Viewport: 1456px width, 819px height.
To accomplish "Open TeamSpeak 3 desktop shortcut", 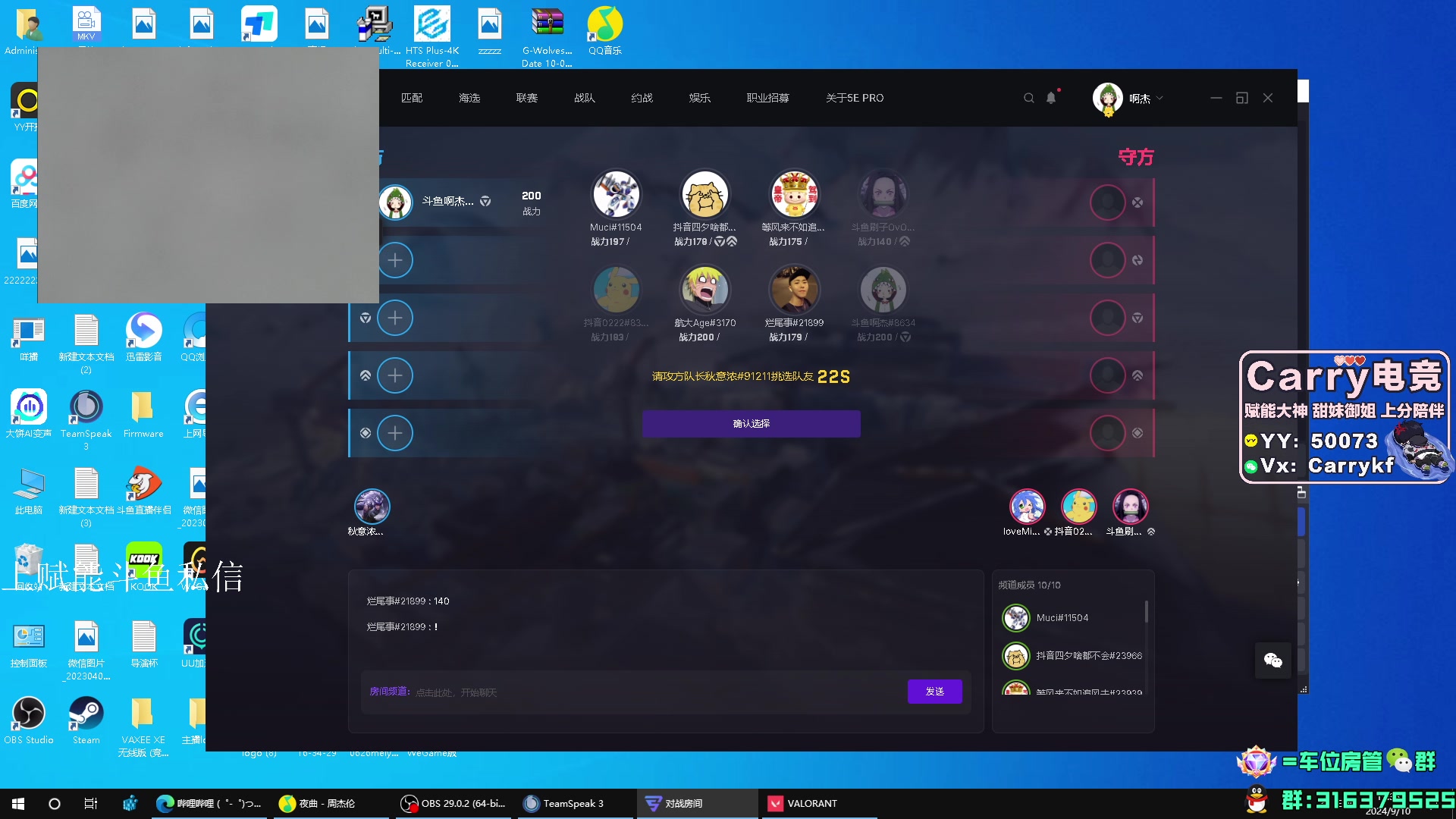I will [x=86, y=419].
